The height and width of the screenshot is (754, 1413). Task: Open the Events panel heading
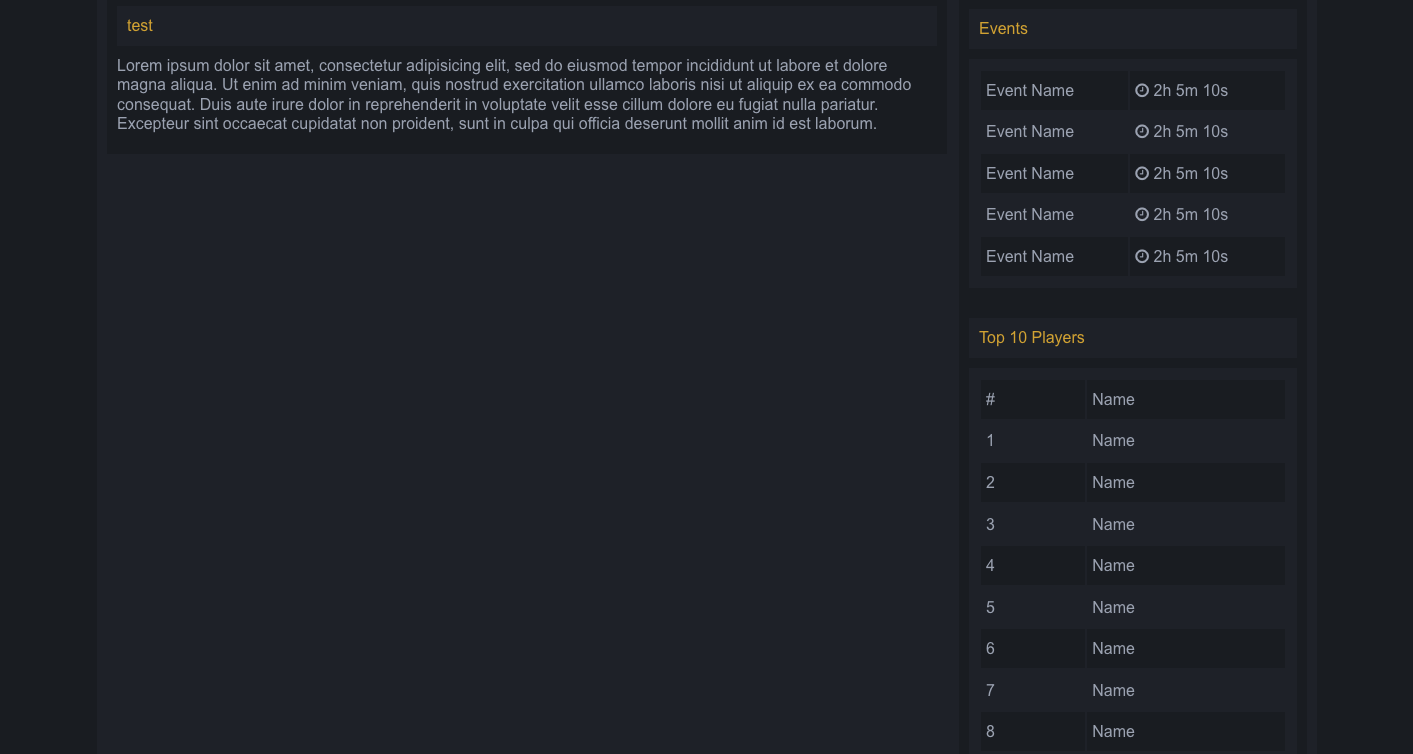(1003, 29)
